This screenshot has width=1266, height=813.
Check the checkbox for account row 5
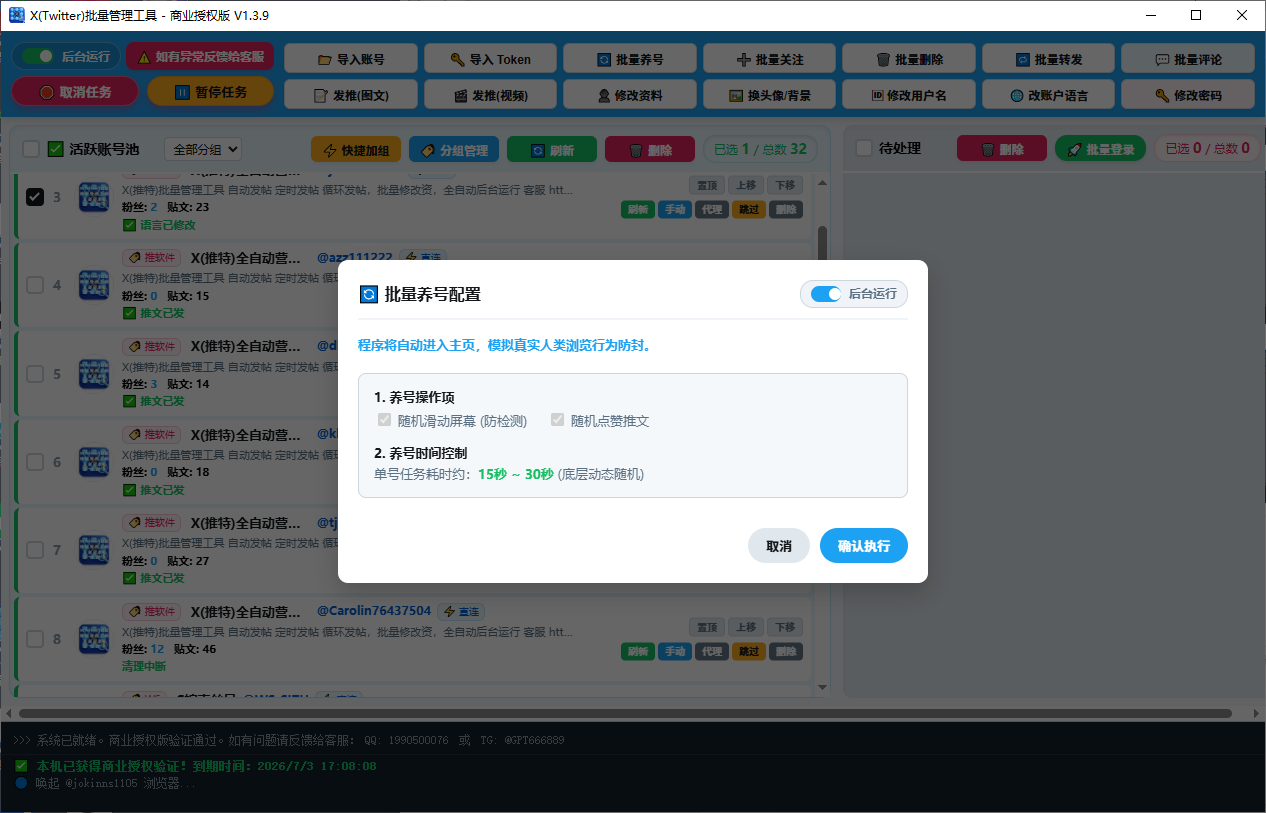pyautogui.click(x=35, y=374)
